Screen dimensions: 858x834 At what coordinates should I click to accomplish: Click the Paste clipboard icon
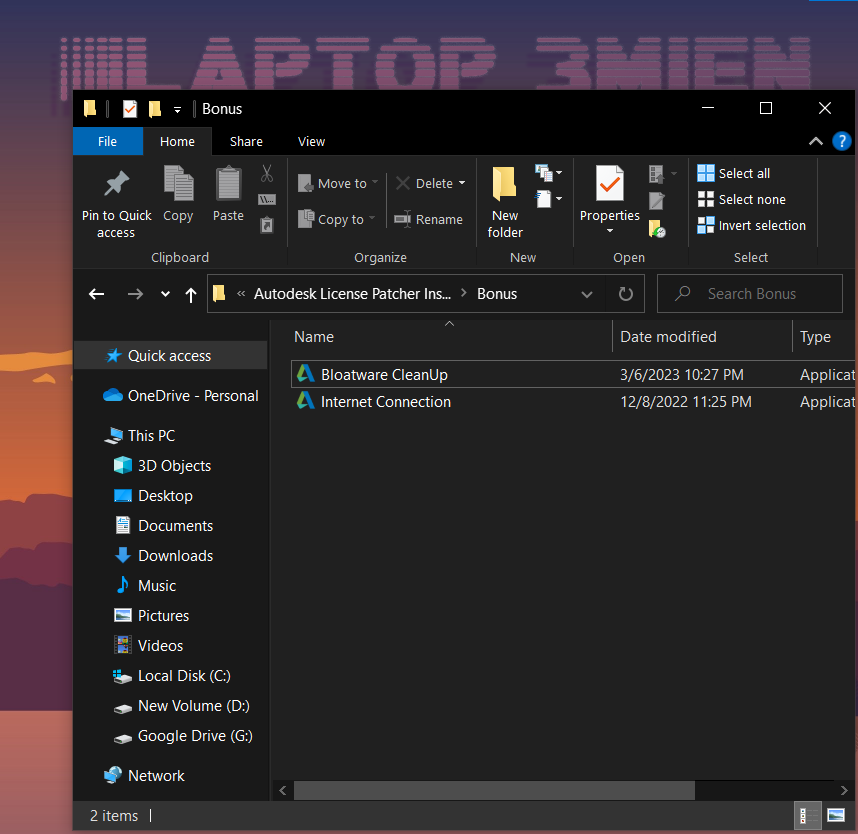[x=228, y=184]
